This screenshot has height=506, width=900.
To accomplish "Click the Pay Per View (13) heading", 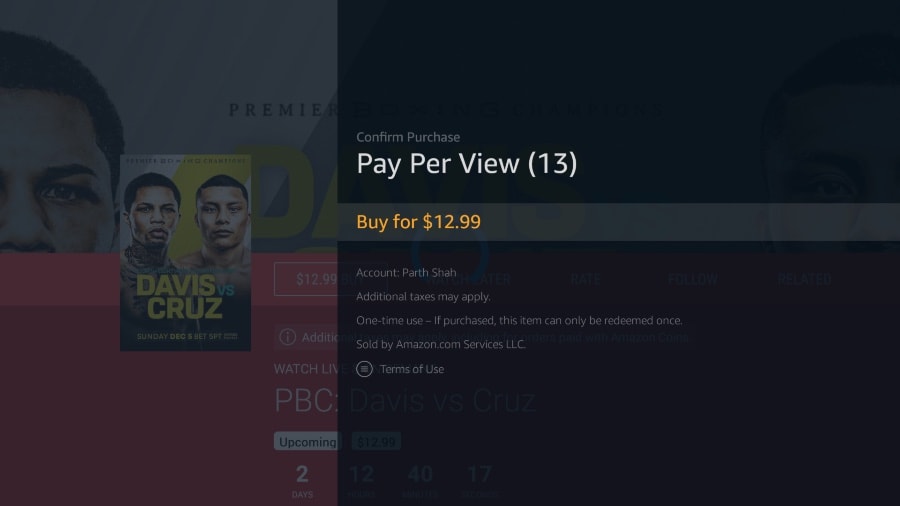I will (x=467, y=164).
